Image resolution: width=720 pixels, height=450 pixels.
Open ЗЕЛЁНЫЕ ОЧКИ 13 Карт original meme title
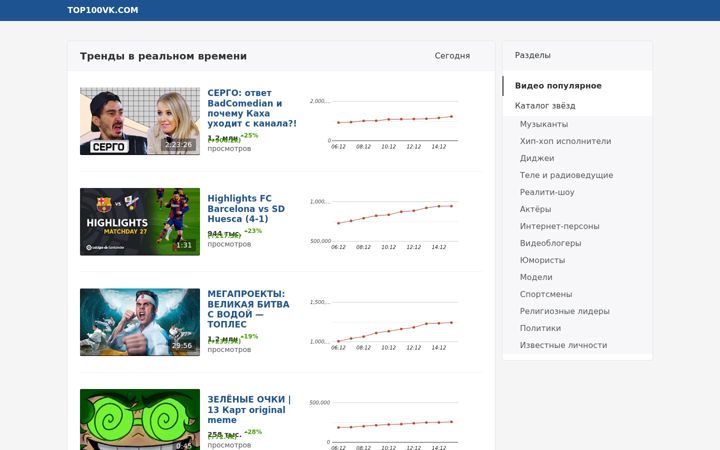(249, 410)
